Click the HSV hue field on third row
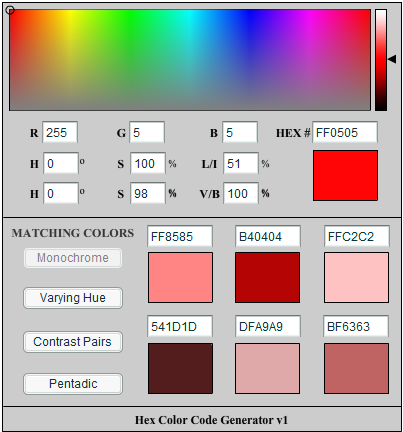 tap(61, 193)
